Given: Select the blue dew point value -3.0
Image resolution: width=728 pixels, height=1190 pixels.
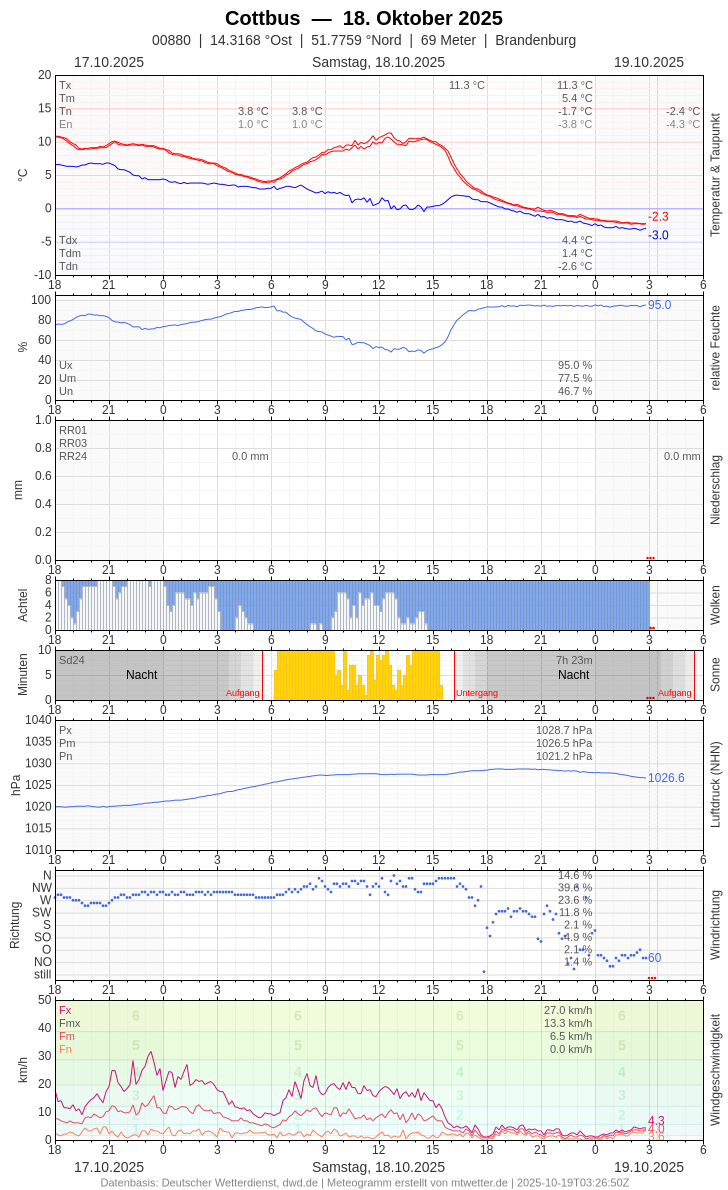Looking at the screenshot, I should [x=658, y=235].
